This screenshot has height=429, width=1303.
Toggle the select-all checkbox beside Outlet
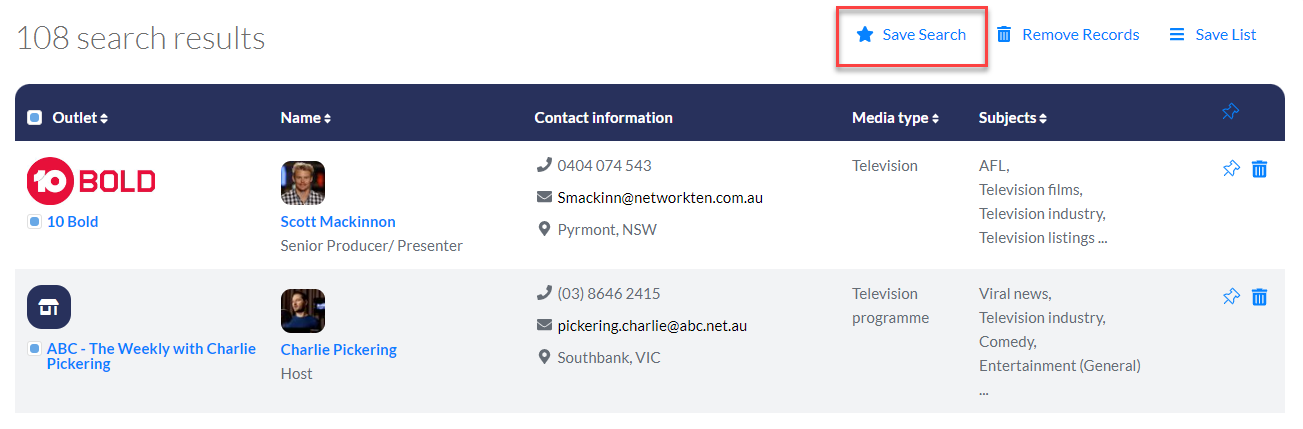point(35,118)
